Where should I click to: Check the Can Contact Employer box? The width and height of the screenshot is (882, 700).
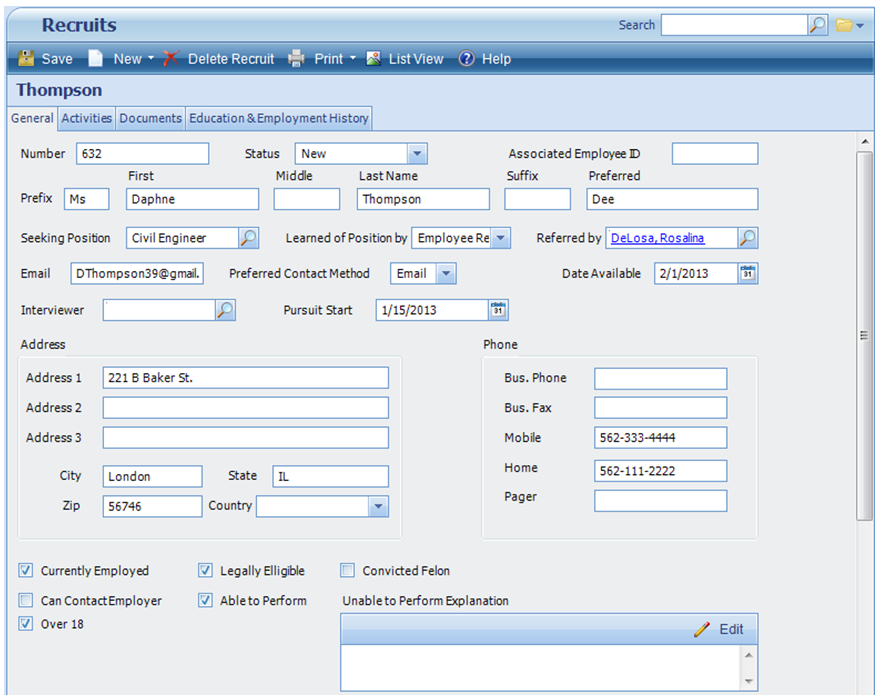24,600
